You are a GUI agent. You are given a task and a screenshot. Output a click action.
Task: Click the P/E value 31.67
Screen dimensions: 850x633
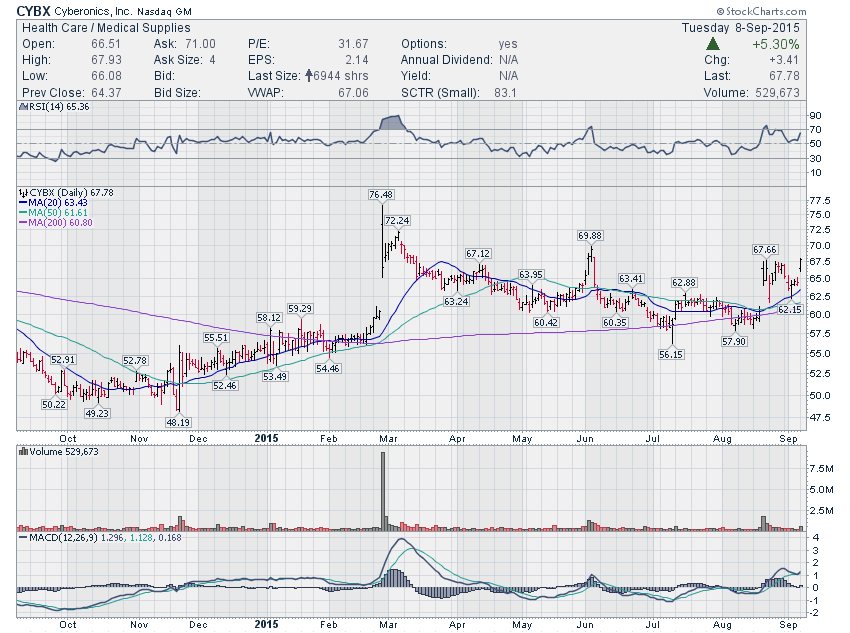353,44
